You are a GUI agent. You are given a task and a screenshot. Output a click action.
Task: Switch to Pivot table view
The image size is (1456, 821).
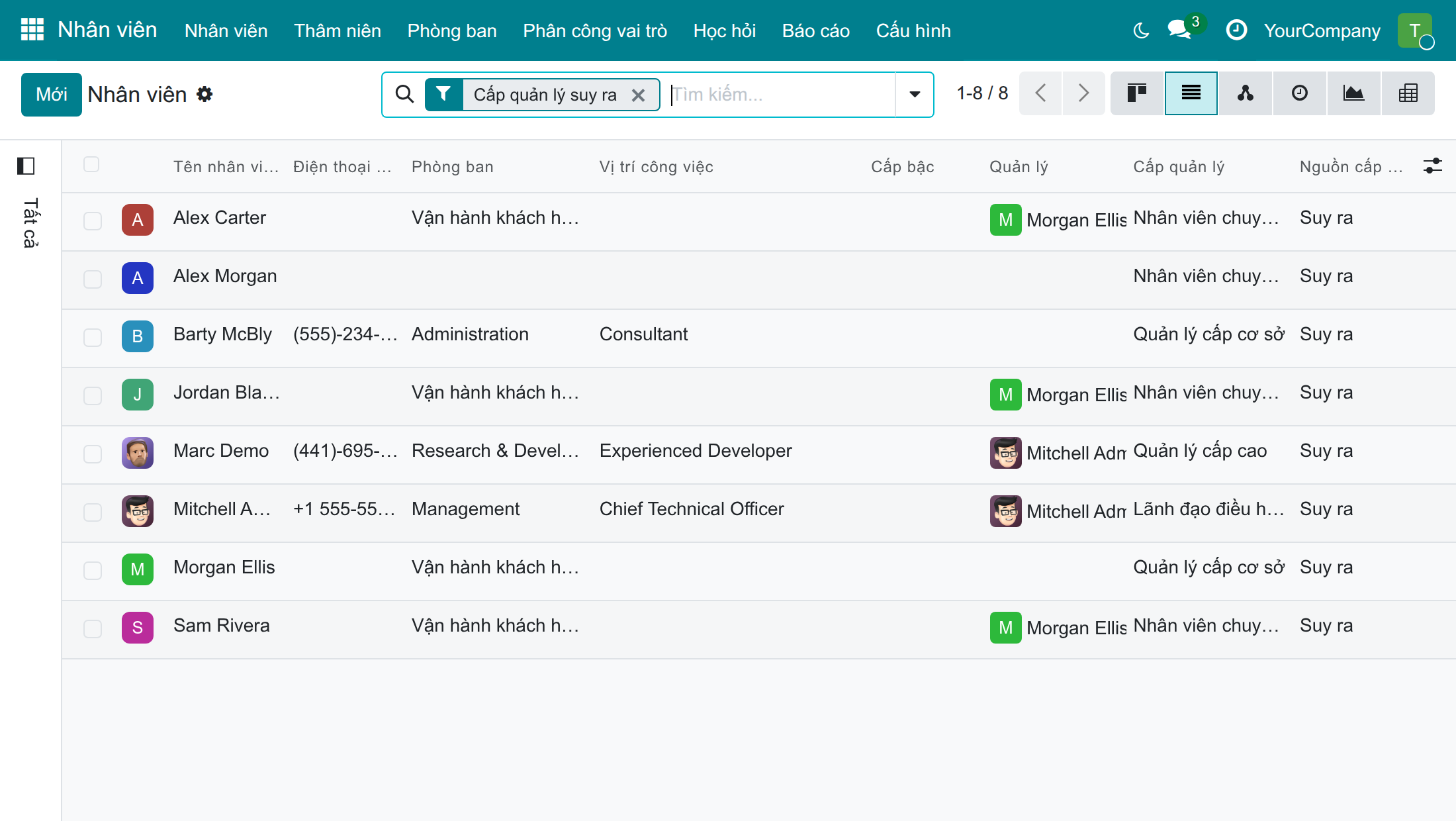tap(1408, 93)
